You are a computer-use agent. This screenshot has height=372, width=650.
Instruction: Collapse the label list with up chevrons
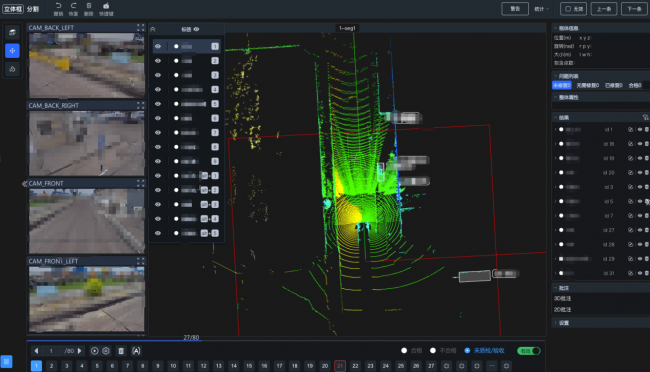point(153,29)
